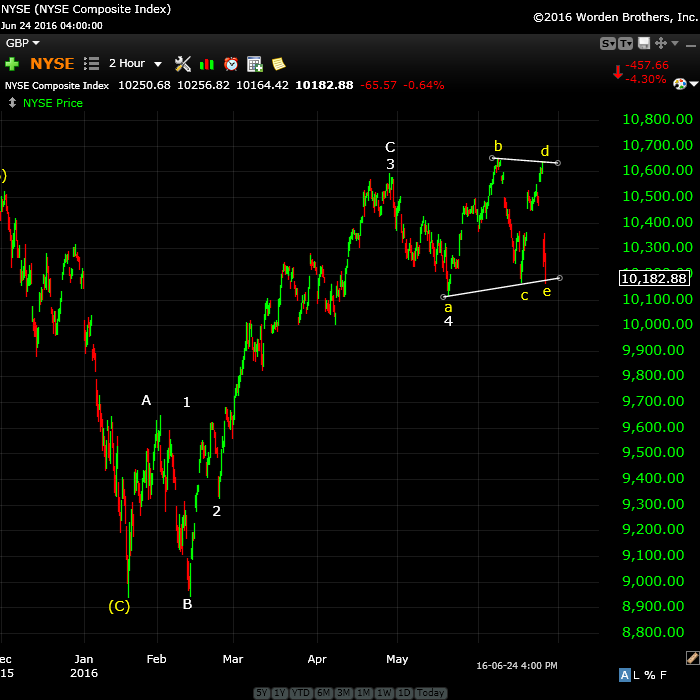This screenshot has height=700, width=700.
Task: Select the yellow (C) wave label
Action: click(x=119, y=606)
